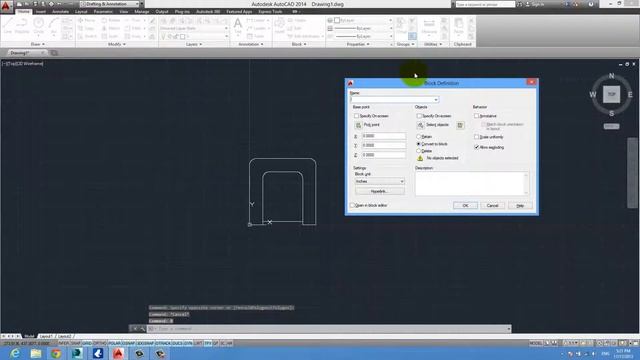The width and height of the screenshot is (640, 360).
Task: Check Specify On-screen under Base point
Action: point(356,116)
